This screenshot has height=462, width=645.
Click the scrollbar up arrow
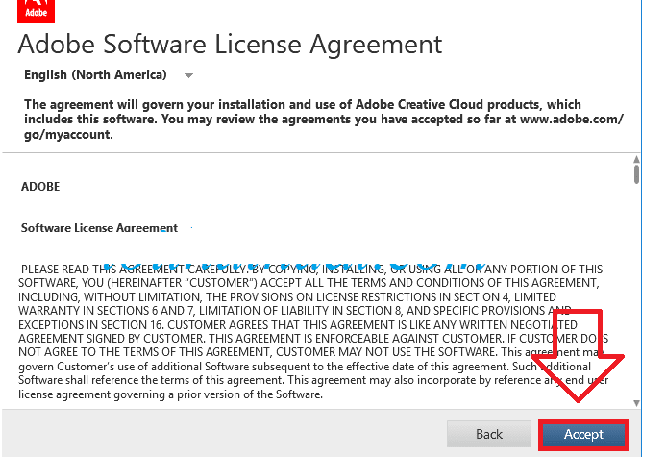click(636, 160)
